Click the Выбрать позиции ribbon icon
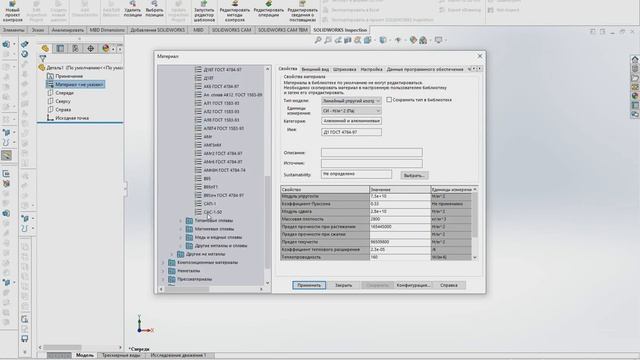Image resolution: width=640 pixels, height=360 pixels. click(154, 9)
